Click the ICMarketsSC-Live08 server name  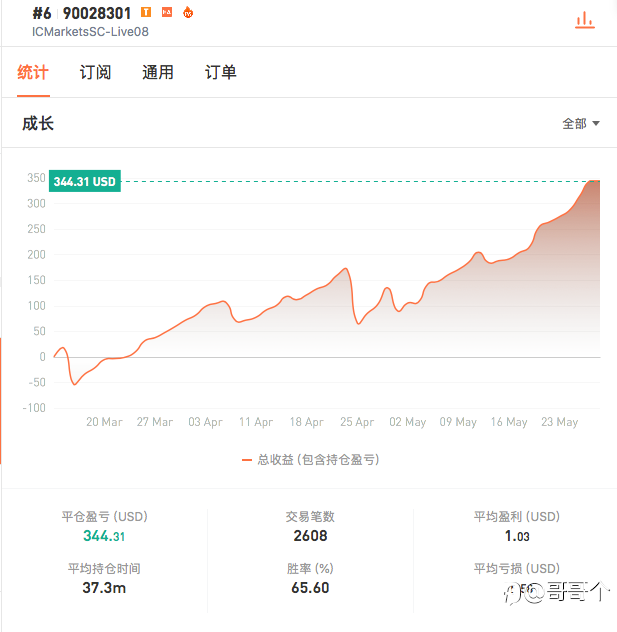tap(91, 31)
